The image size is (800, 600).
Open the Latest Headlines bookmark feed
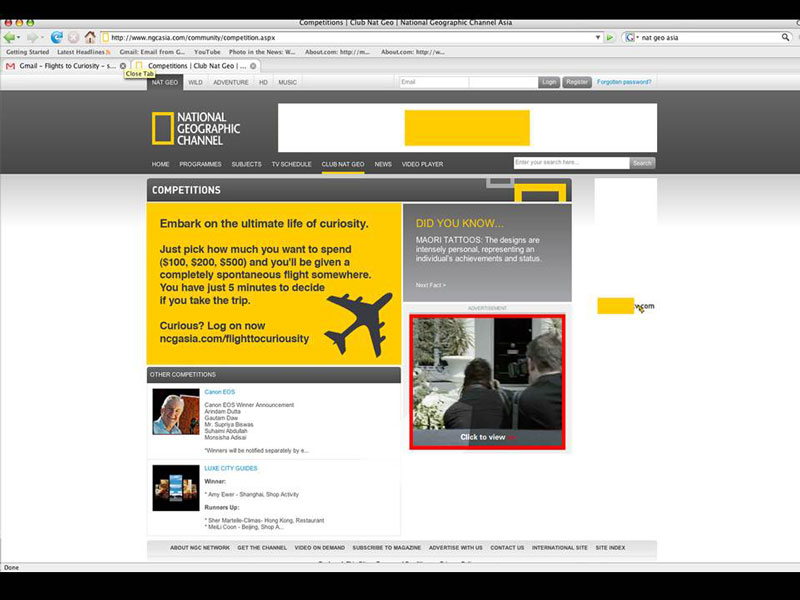coord(84,52)
